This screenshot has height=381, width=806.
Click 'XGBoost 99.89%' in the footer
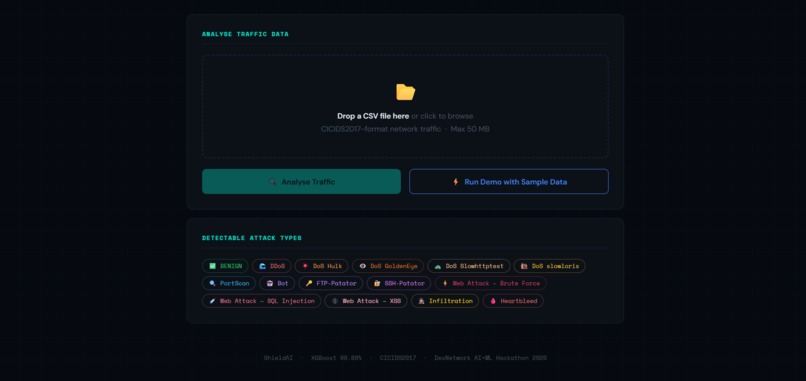(336, 358)
